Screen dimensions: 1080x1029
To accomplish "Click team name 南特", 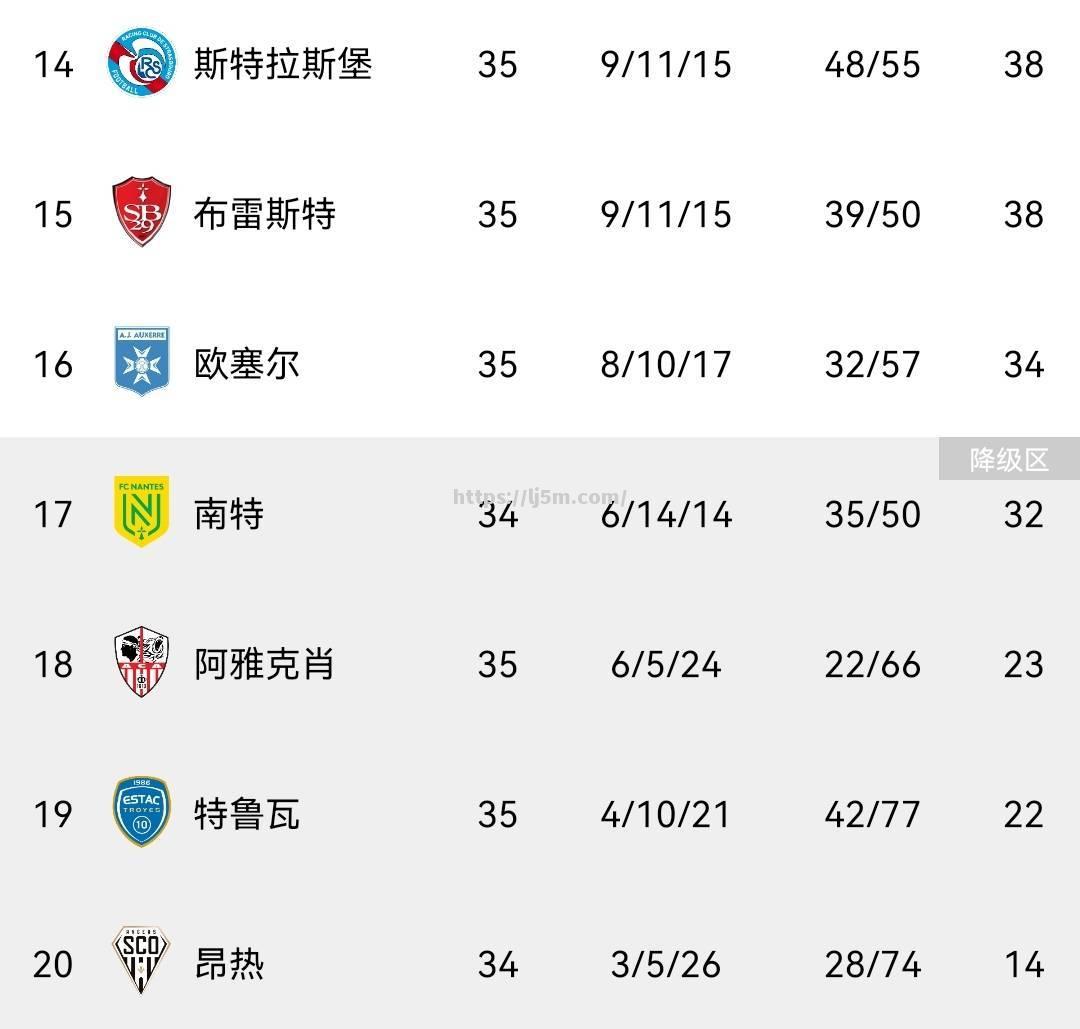I will (x=229, y=514).
